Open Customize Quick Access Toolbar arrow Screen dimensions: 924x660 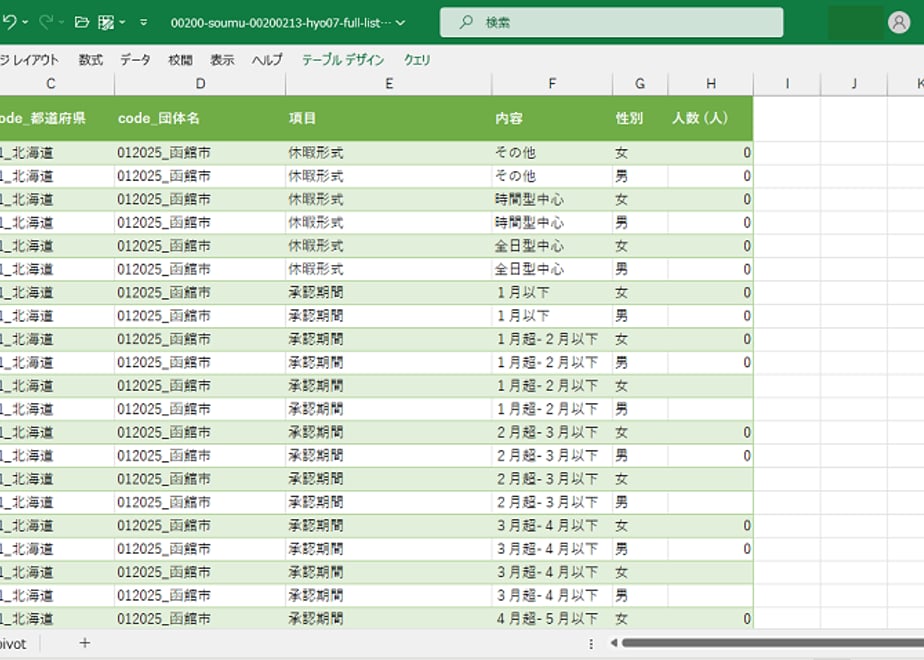(144, 22)
